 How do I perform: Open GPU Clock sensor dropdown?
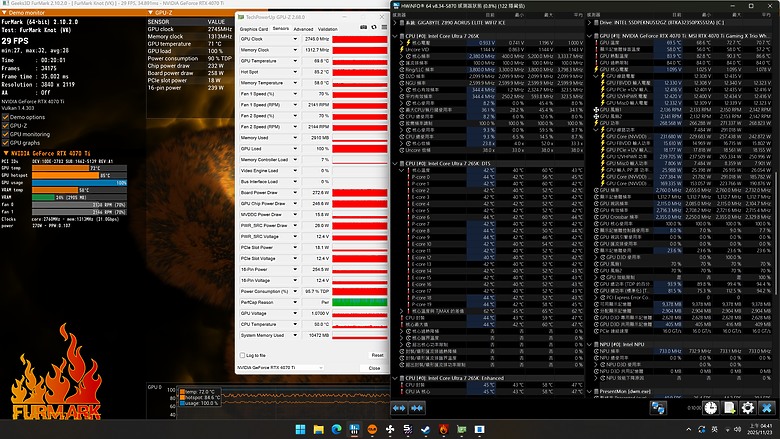coord(295,39)
